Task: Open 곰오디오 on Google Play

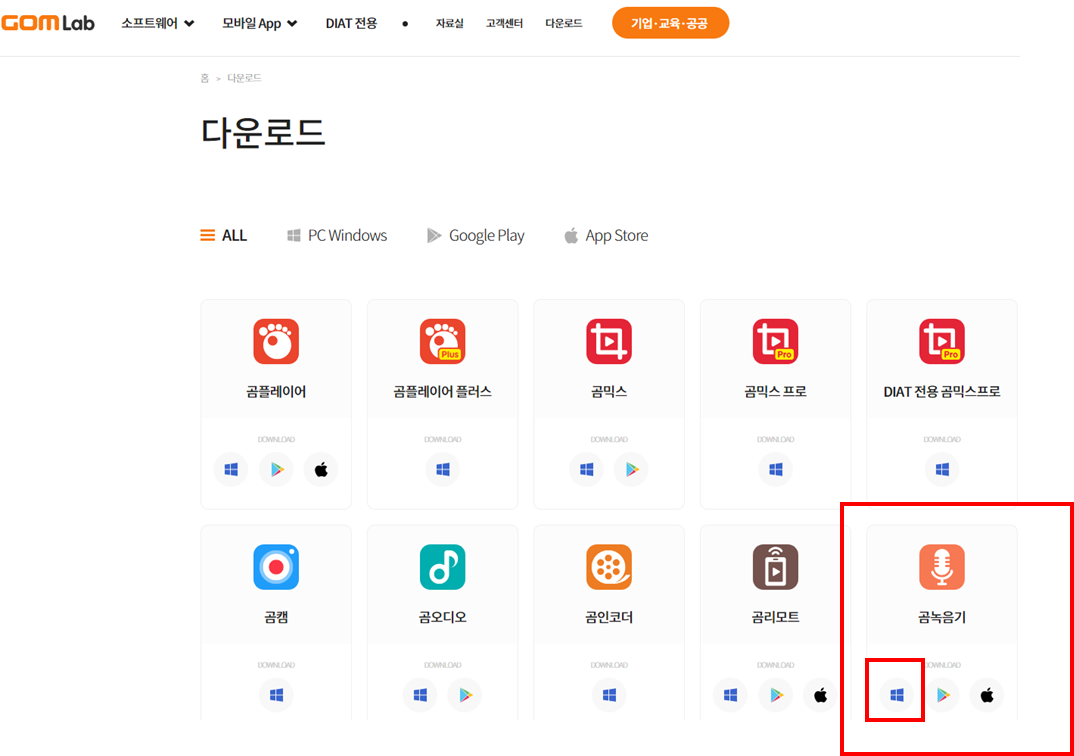Action: pos(465,695)
